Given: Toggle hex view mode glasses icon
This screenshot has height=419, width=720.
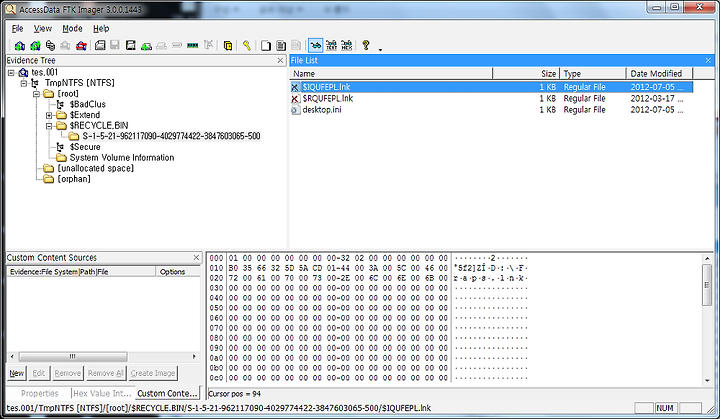Looking at the screenshot, I should pyautogui.click(x=347, y=45).
